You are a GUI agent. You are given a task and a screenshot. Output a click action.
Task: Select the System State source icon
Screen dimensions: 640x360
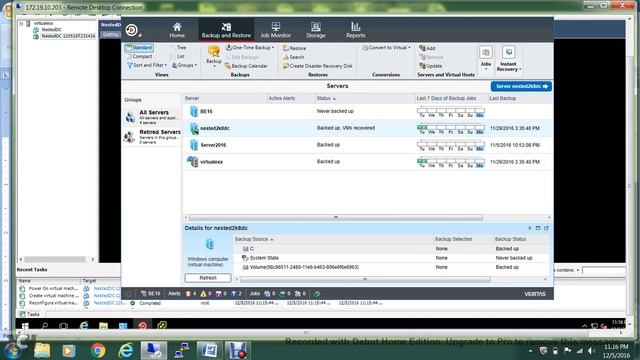(245, 258)
